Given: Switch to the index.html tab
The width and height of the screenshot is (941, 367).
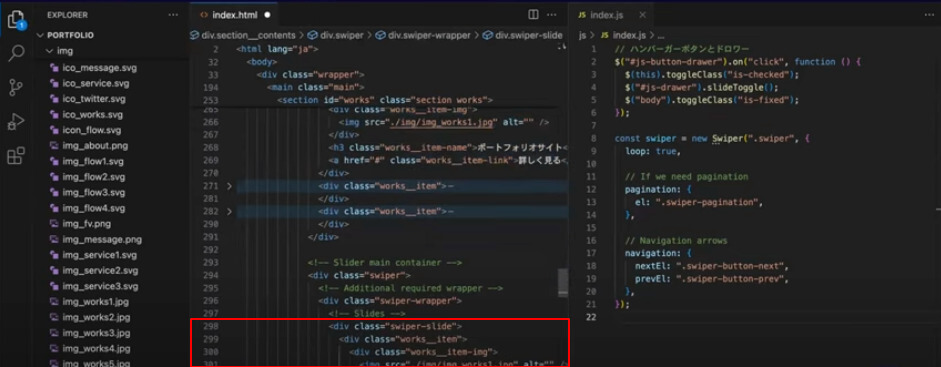Looking at the screenshot, I should [x=235, y=15].
